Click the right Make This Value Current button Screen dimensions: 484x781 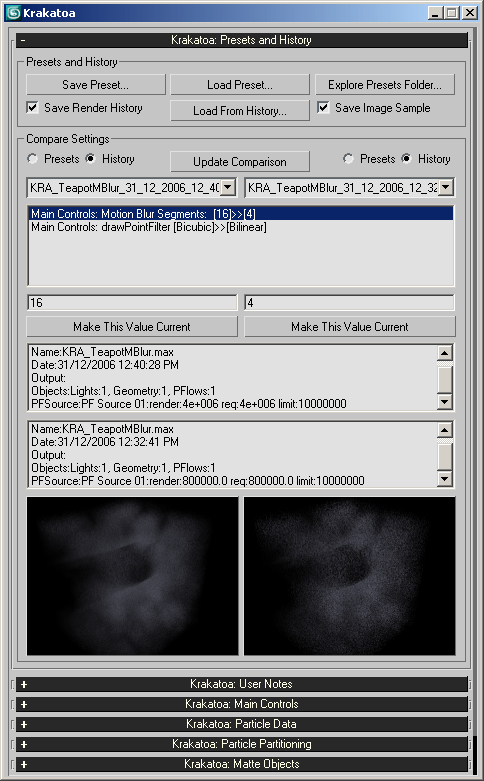pos(350,327)
